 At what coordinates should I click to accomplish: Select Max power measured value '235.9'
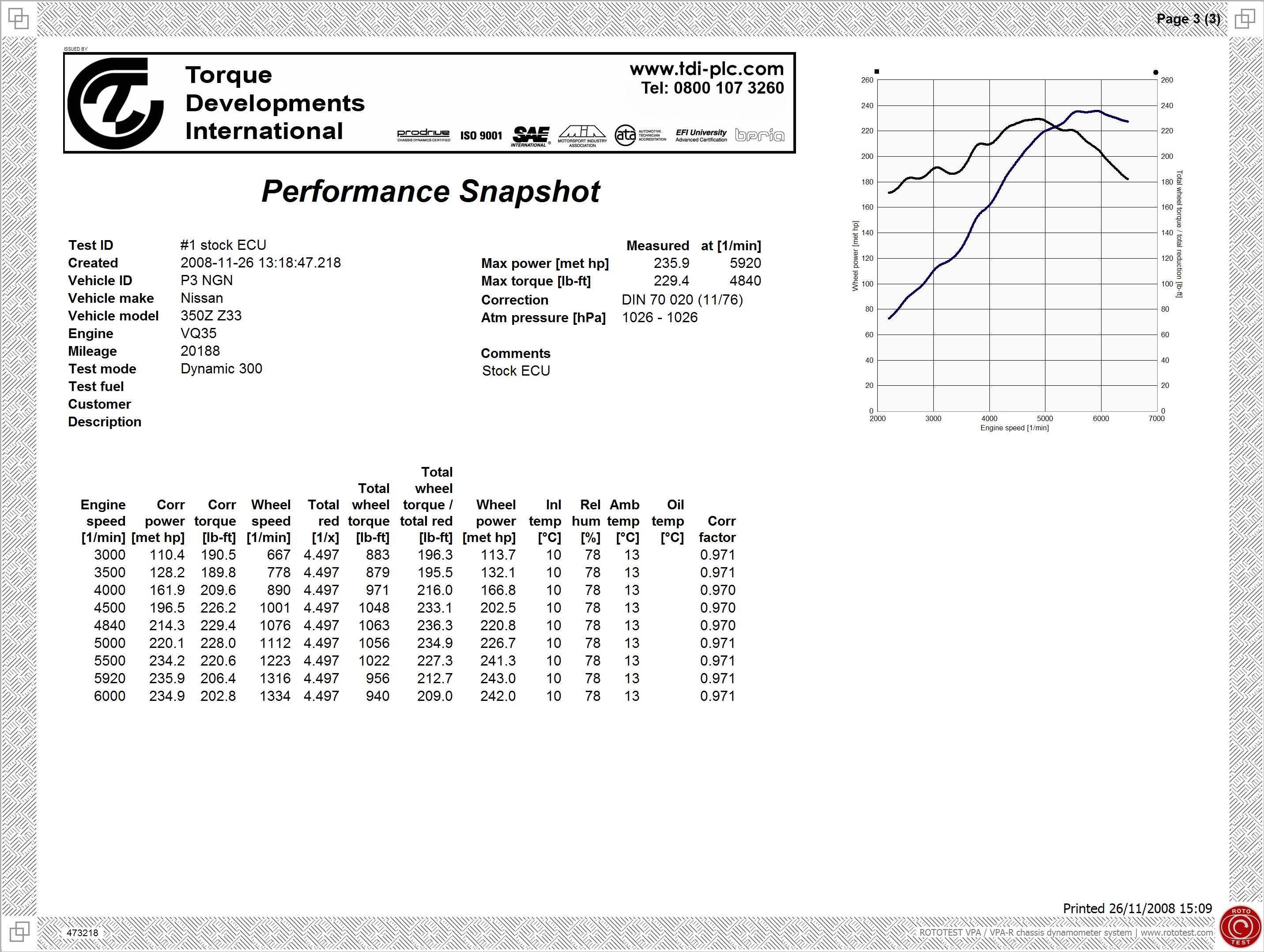coord(672,263)
